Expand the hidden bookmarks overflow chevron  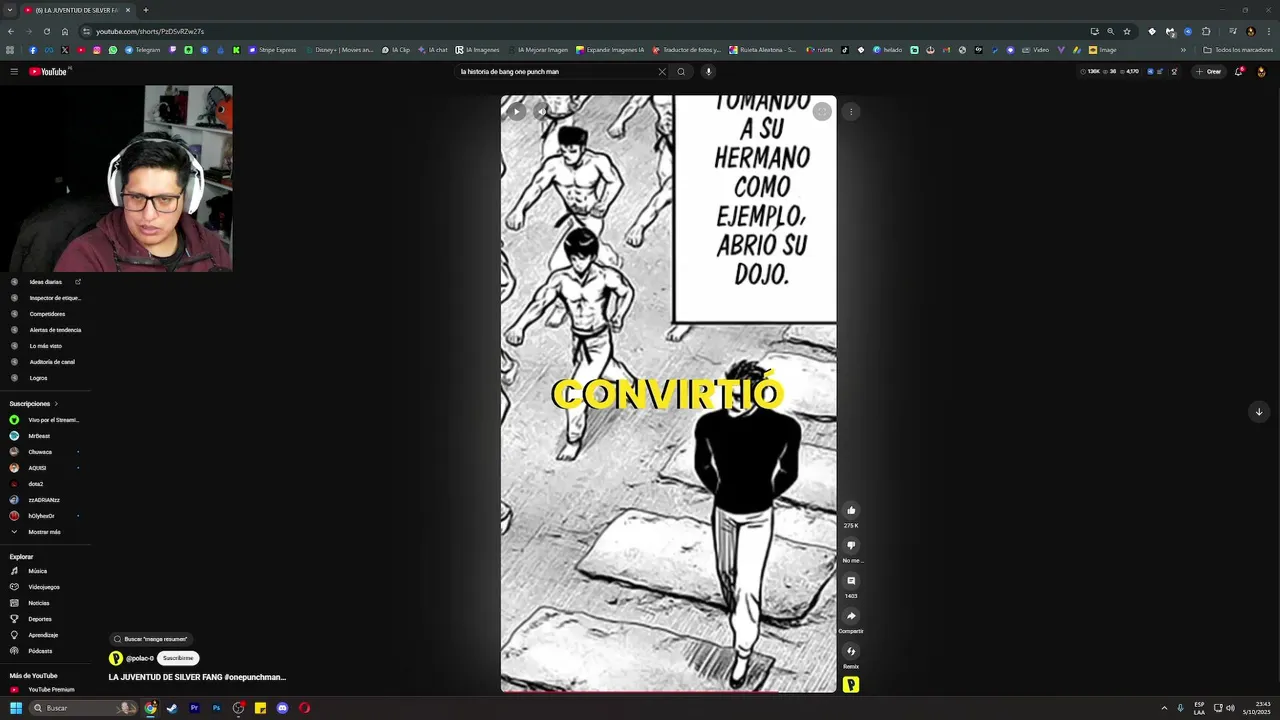(1183, 50)
